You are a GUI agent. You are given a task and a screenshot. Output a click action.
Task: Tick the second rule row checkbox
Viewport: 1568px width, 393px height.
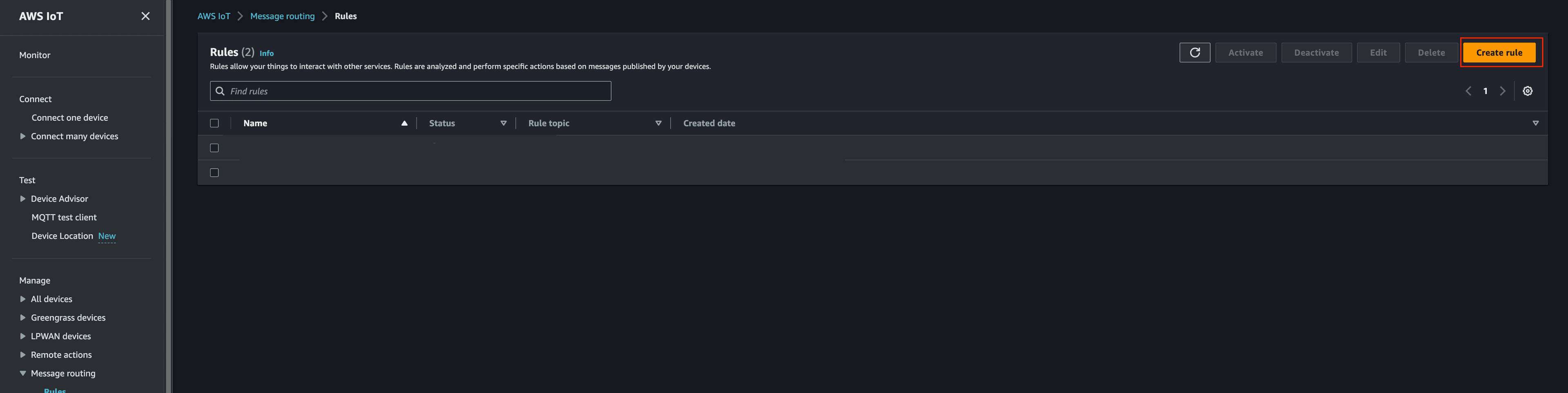tap(214, 173)
